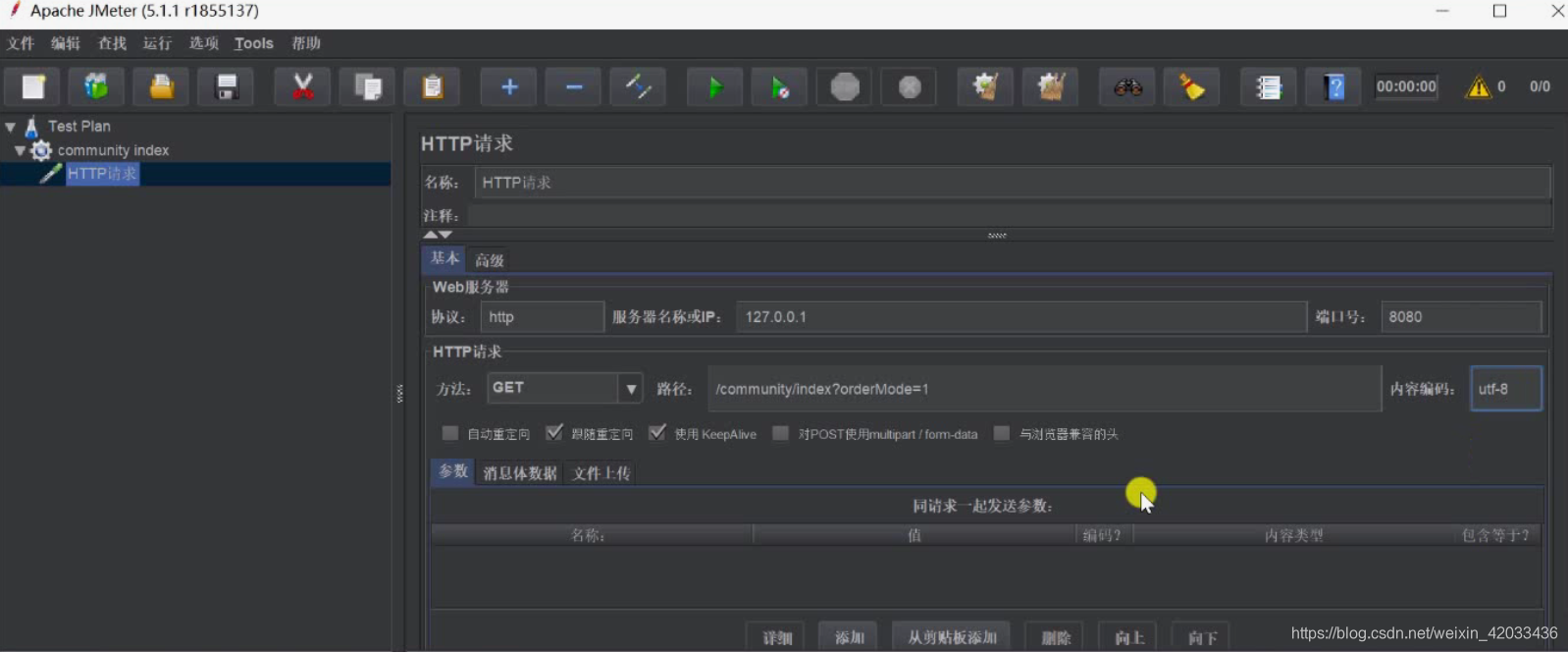Image resolution: width=1568 pixels, height=652 pixels.
Task: Click the 路径 field with /community/index
Action: tap(1044, 389)
